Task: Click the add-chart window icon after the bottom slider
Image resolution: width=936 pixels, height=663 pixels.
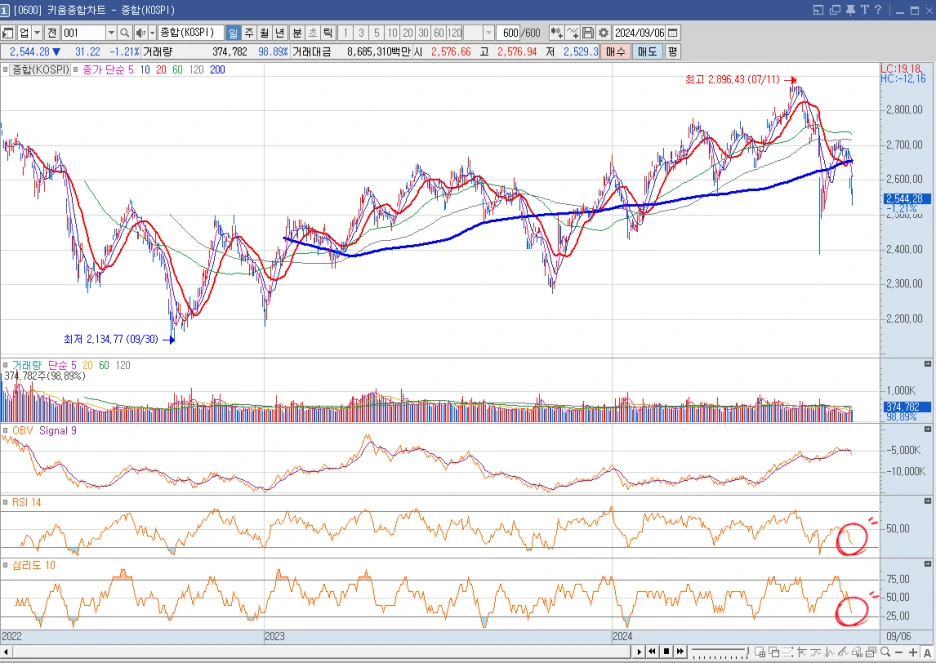Action: pyautogui.click(x=760, y=652)
